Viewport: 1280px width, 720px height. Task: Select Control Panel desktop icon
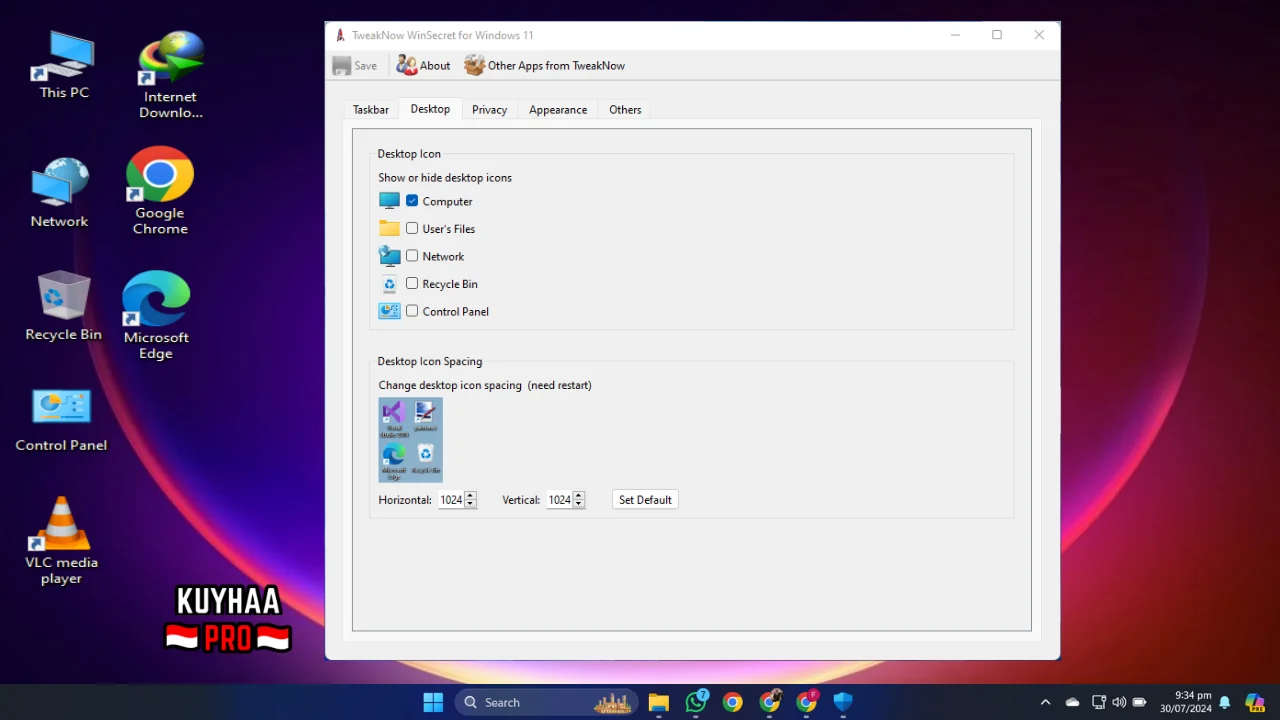coord(61,420)
